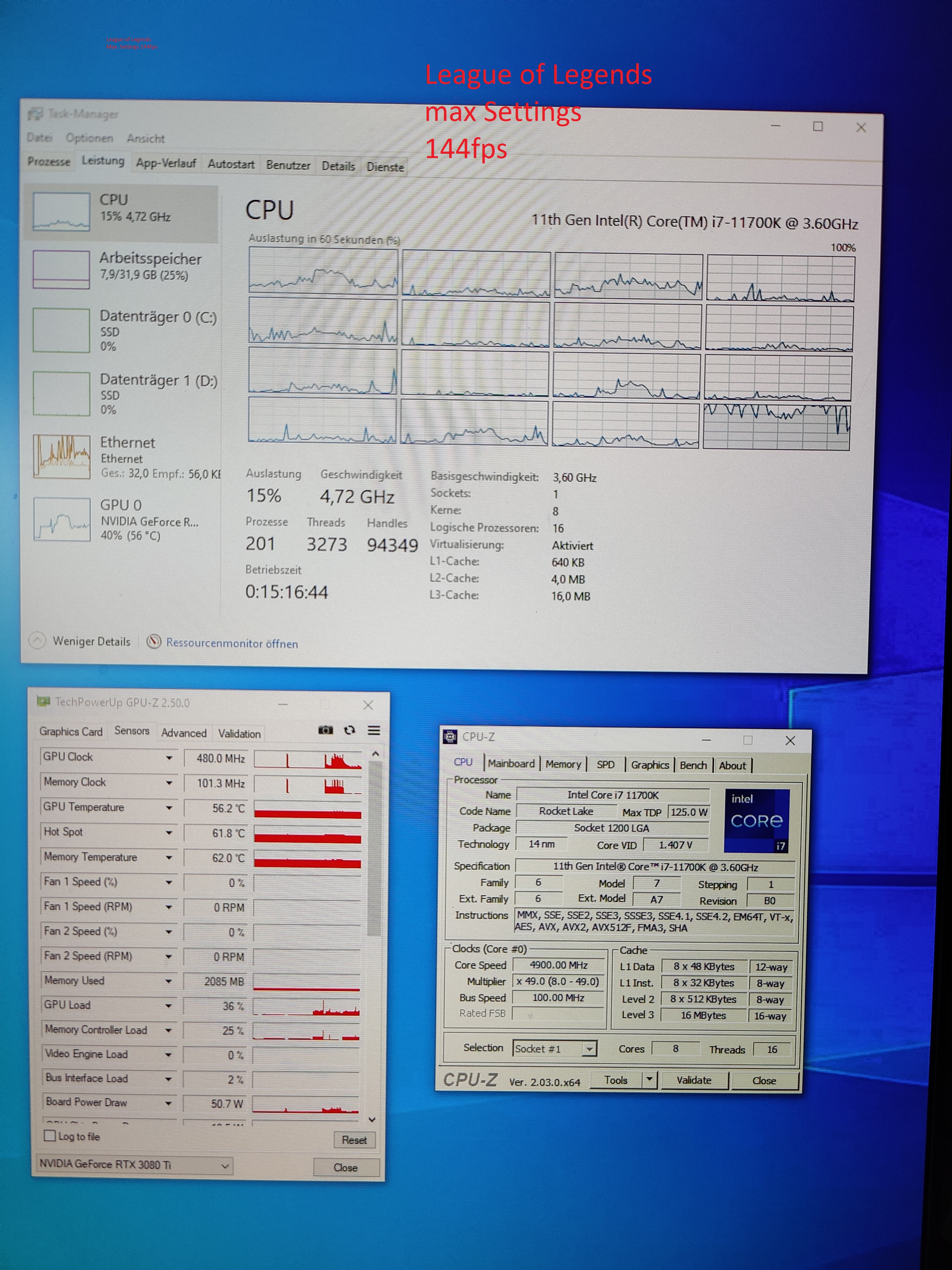Collapse view with Weniger Details arrow icon
This screenshot has width=952, height=1270.
37,640
